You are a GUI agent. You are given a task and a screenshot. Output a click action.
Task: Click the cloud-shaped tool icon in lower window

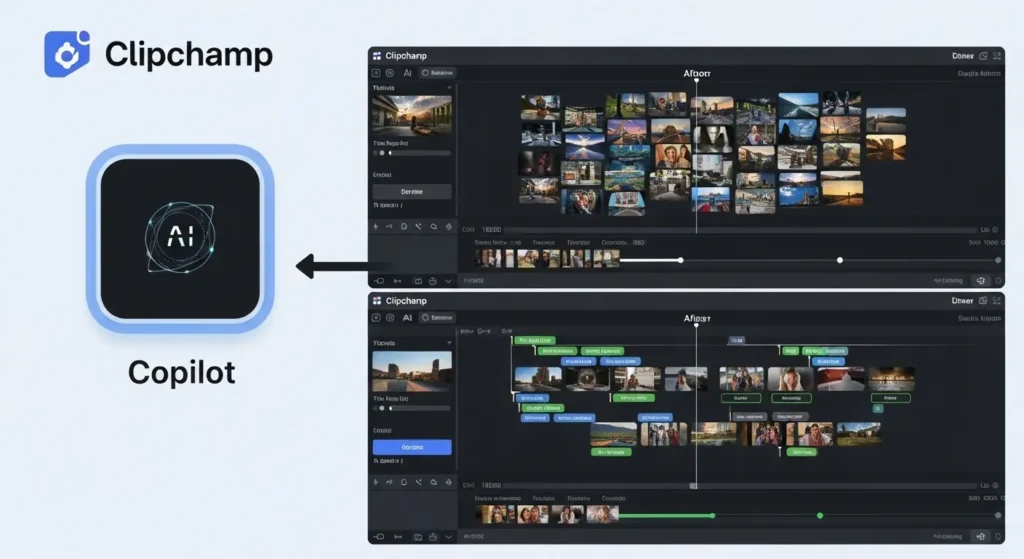pos(434,483)
